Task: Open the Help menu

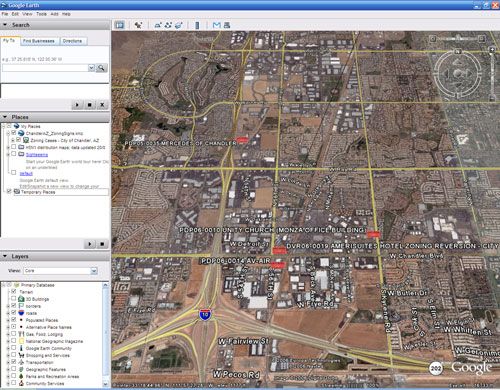Action: pos(66,14)
